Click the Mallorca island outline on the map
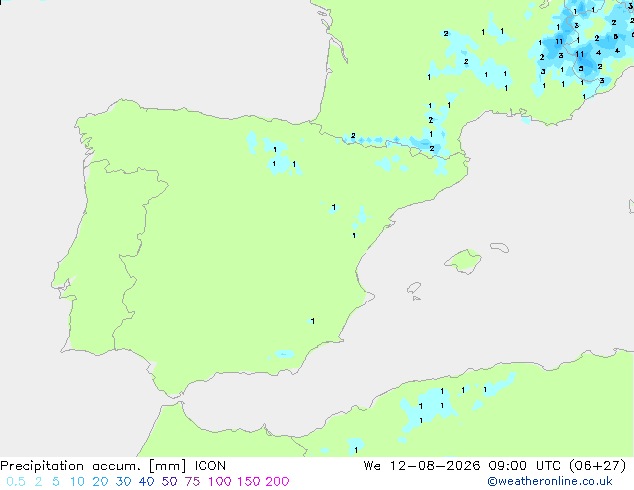This screenshot has height=490, width=634. pyautogui.click(x=463, y=261)
